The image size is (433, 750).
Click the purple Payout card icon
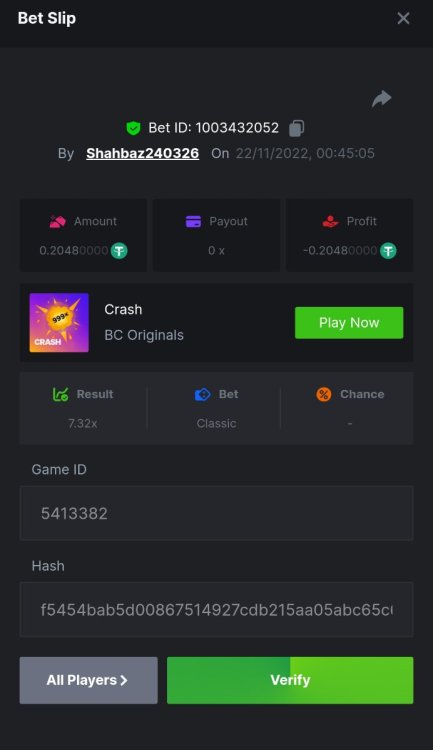click(x=193, y=221)
